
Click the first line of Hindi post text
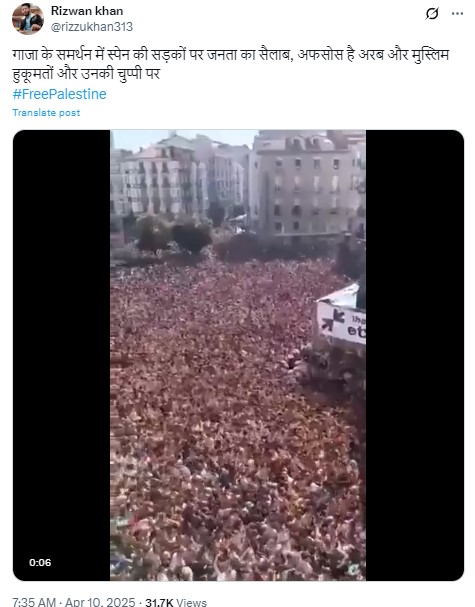230,55
